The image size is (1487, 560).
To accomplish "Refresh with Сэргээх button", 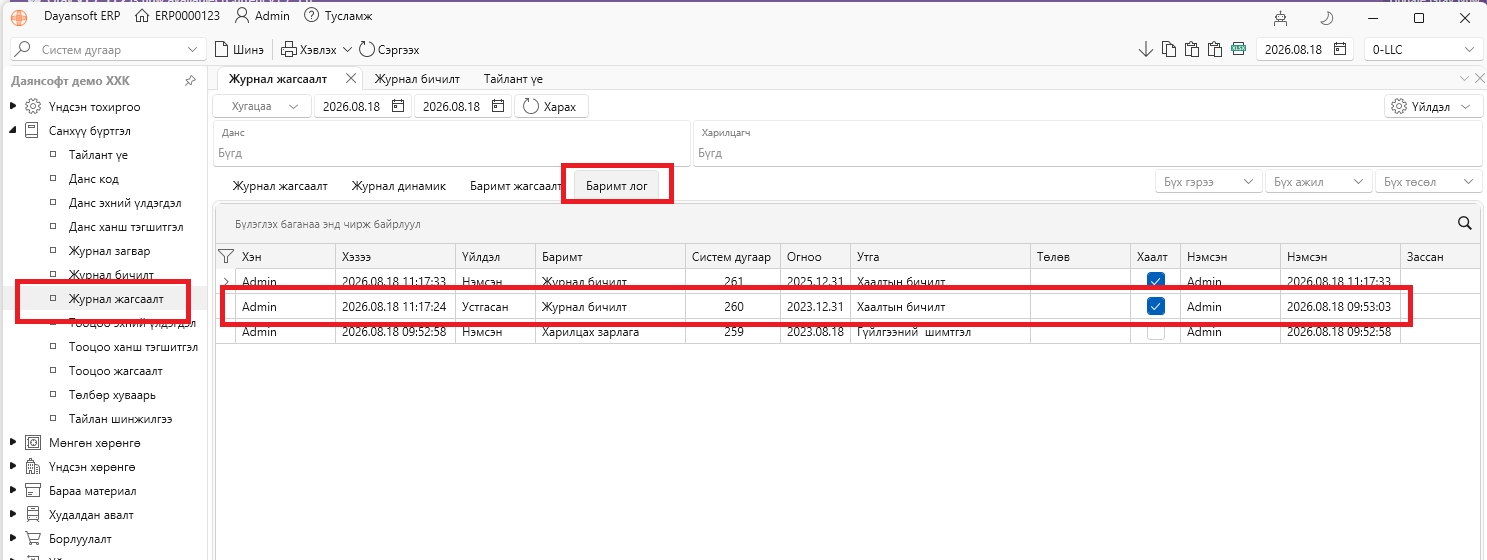I will (389, 49).
